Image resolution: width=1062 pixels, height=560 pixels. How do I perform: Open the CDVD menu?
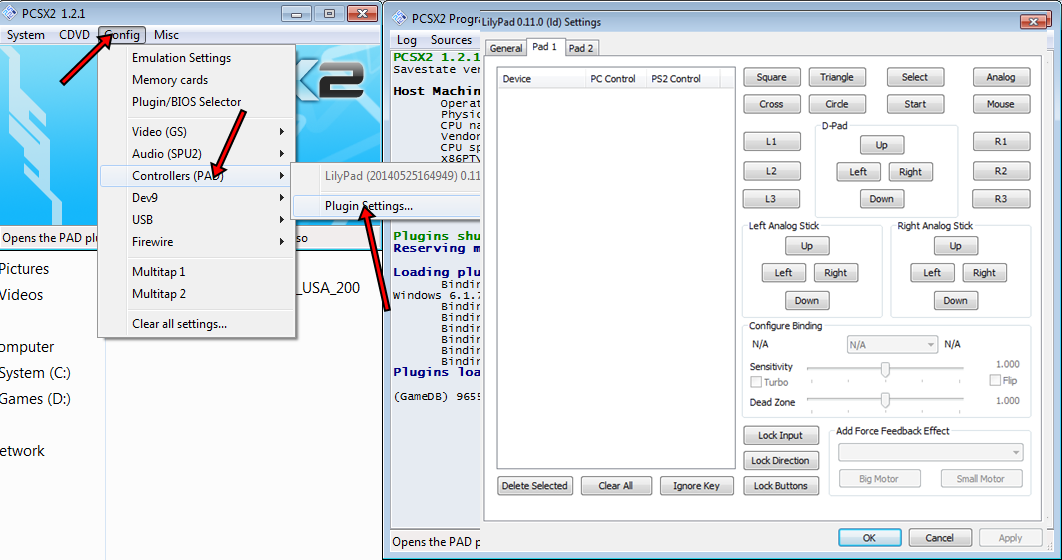point(75,35)
